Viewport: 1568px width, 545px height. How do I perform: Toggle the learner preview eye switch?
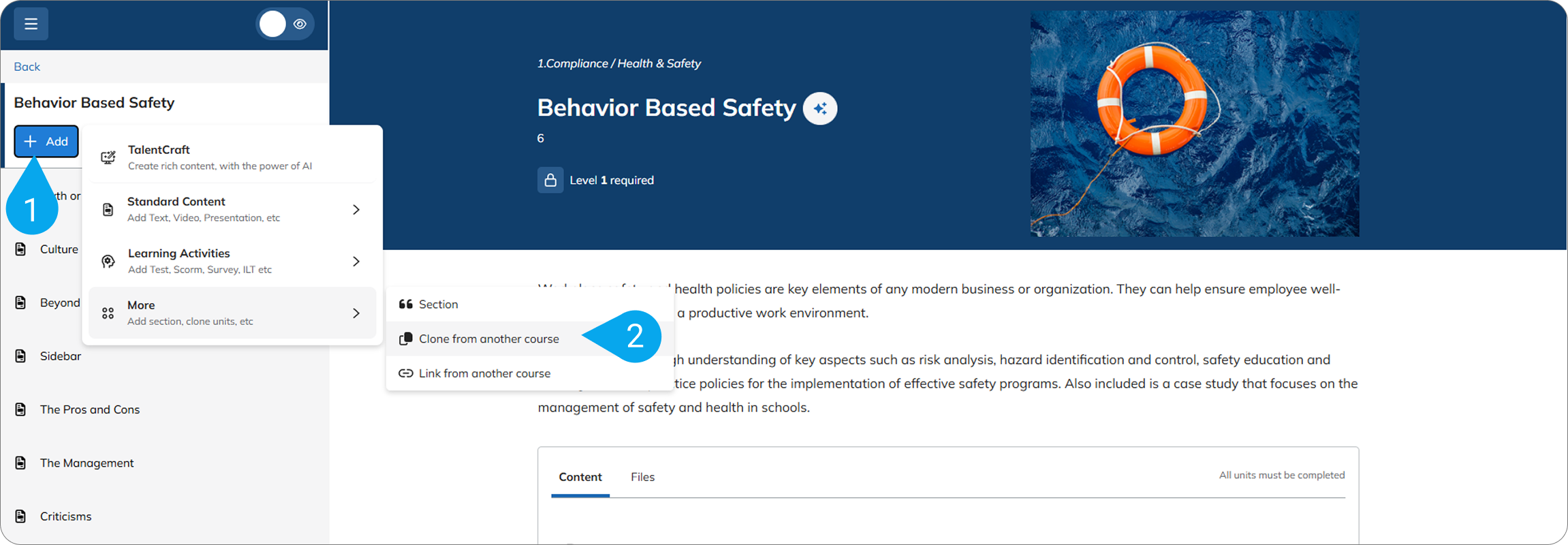pos(285,25)
